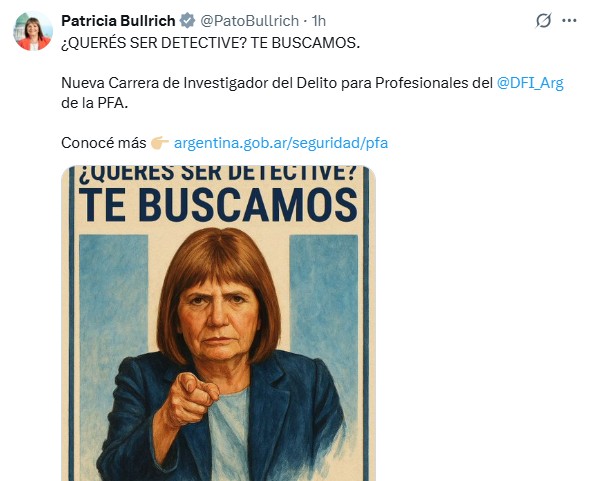Click the 'Conocé más' text
The height and width of the screenshot is (481, 593).
tap(104, 143)
